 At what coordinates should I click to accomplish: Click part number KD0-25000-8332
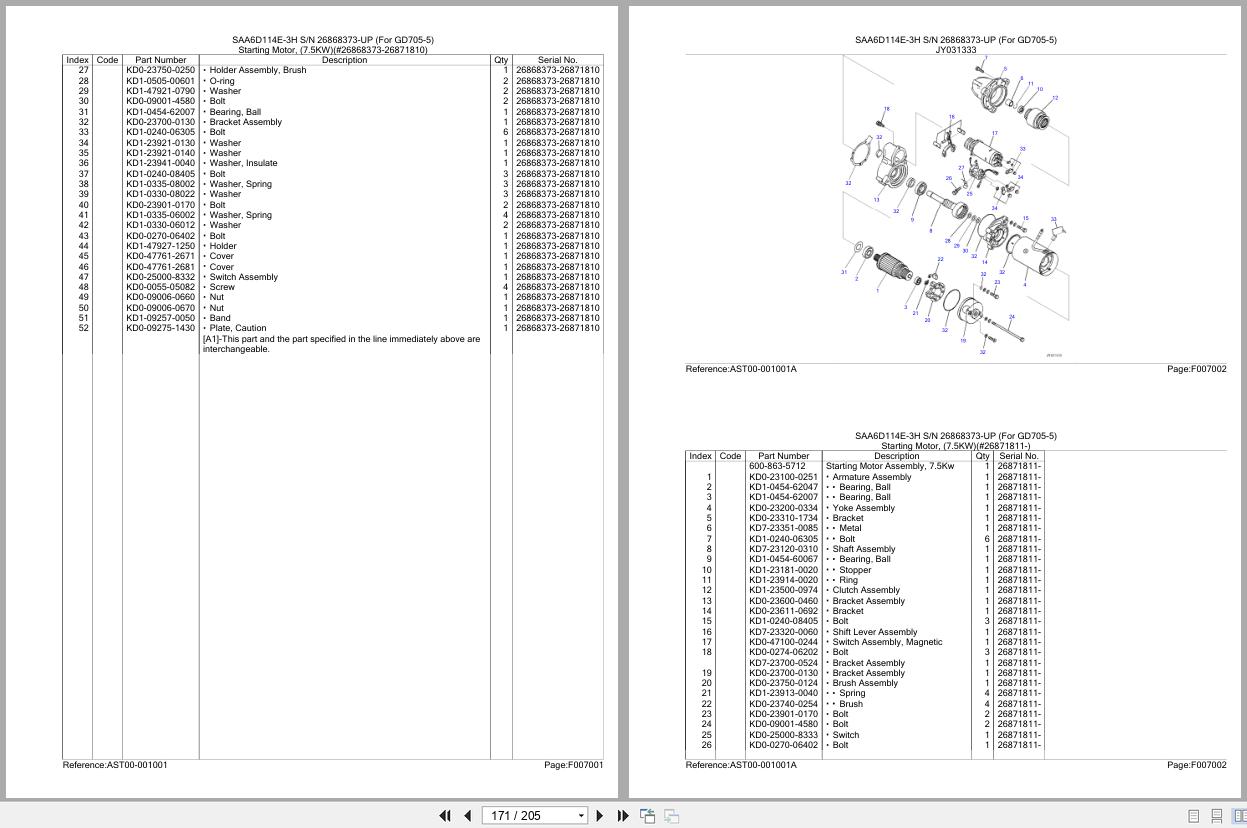point(160,277)
